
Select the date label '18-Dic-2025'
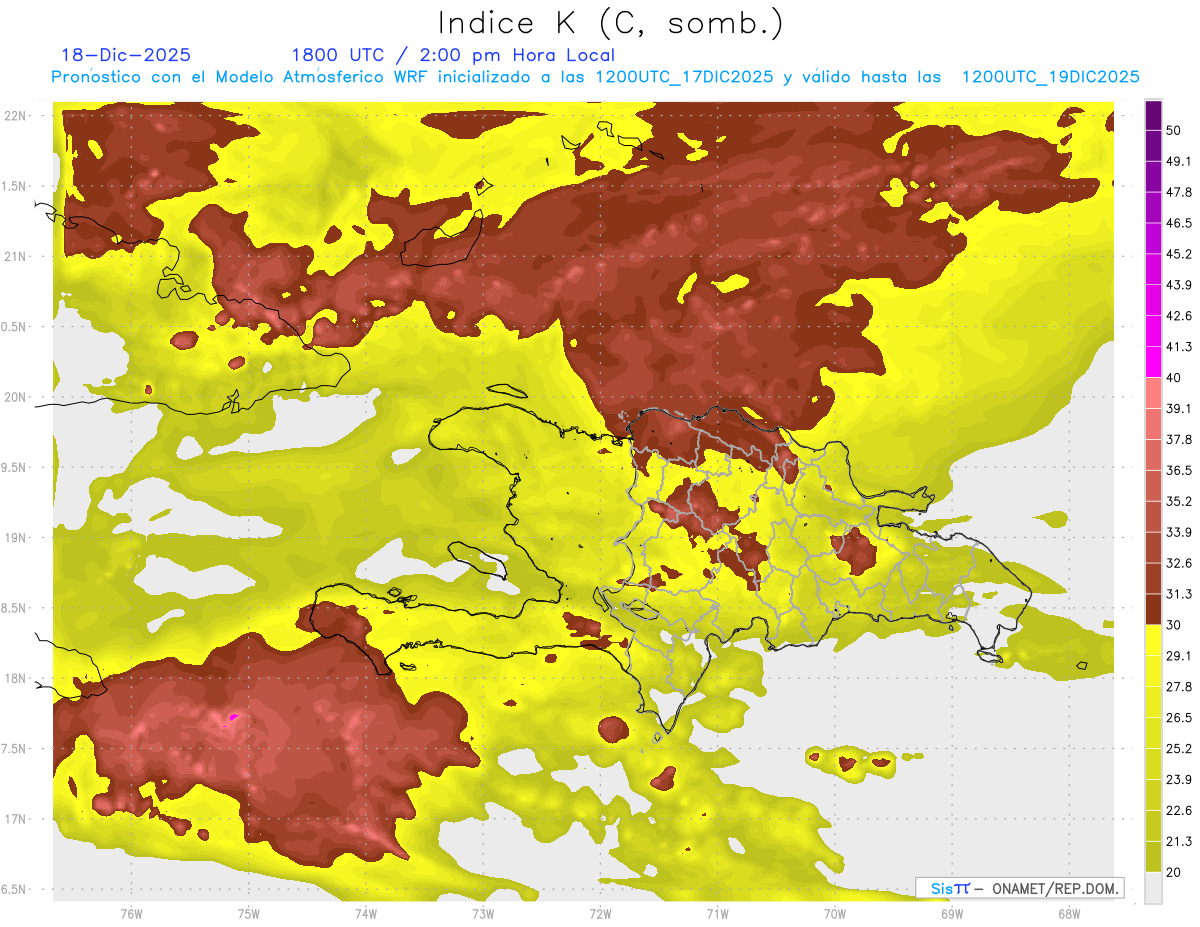click(x=126, y=55)
